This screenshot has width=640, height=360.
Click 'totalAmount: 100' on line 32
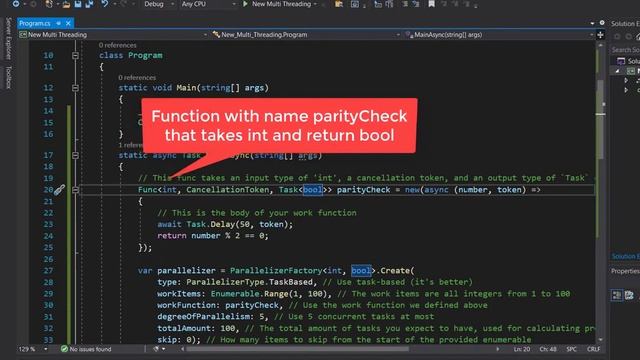(196, 328)
